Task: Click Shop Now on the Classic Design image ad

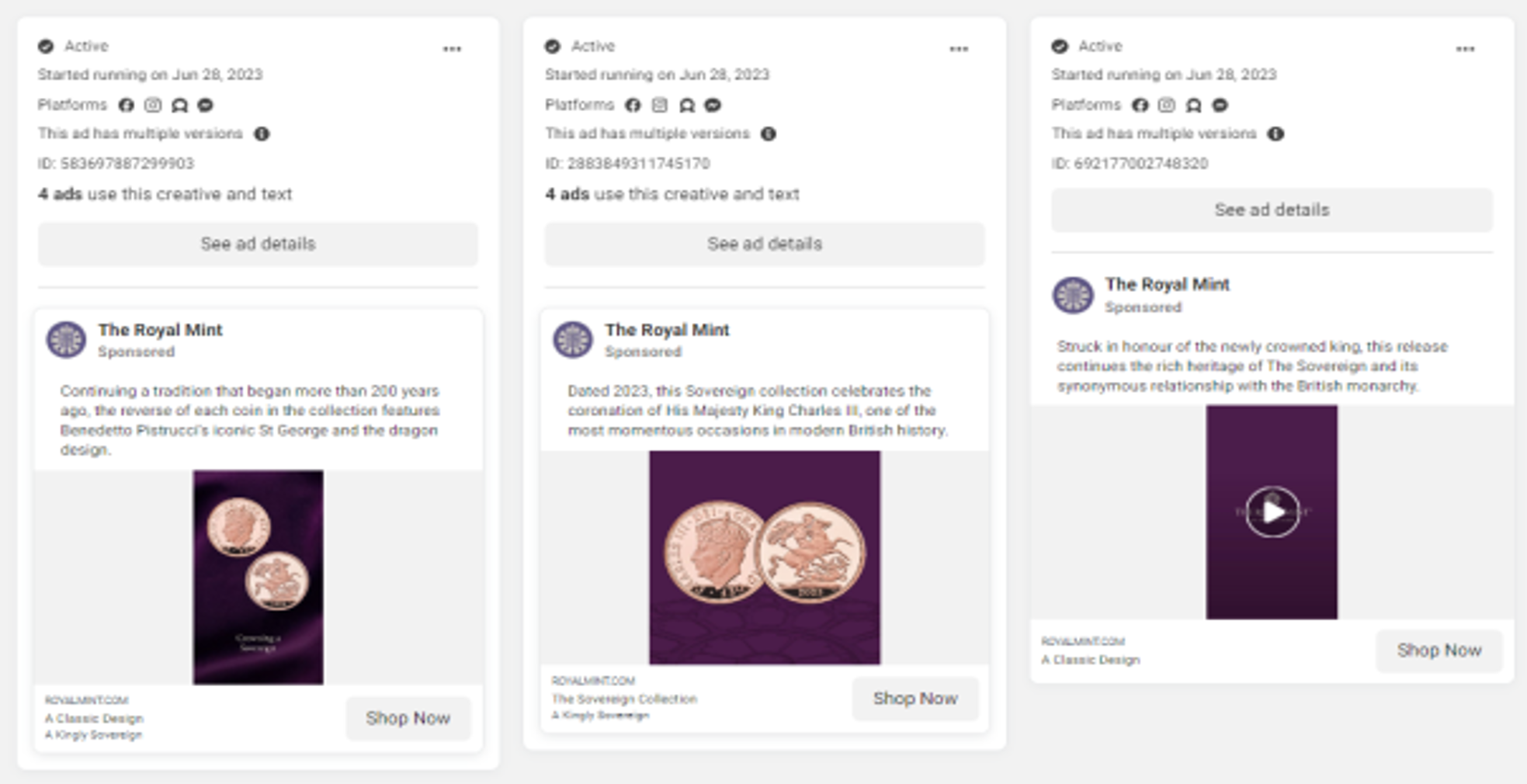Action: (x=408, y=718)
